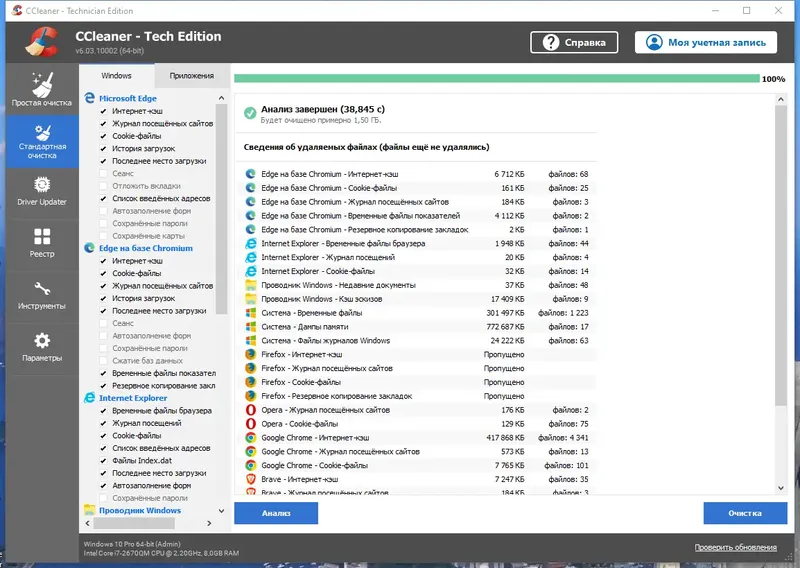Collapse the Internet Explorer category
800x568 pixels.
pos(133,398)
